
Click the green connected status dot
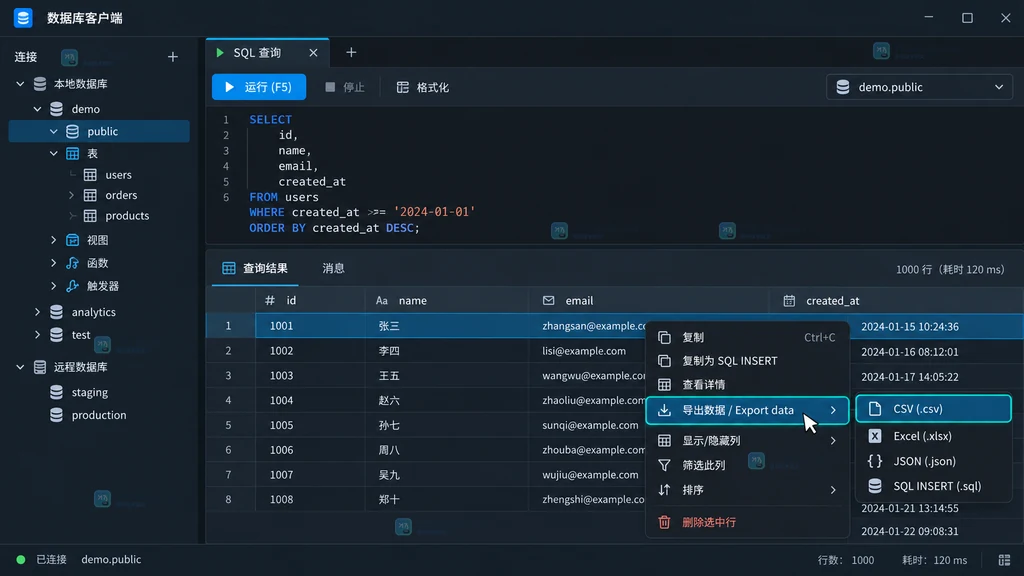21,560
